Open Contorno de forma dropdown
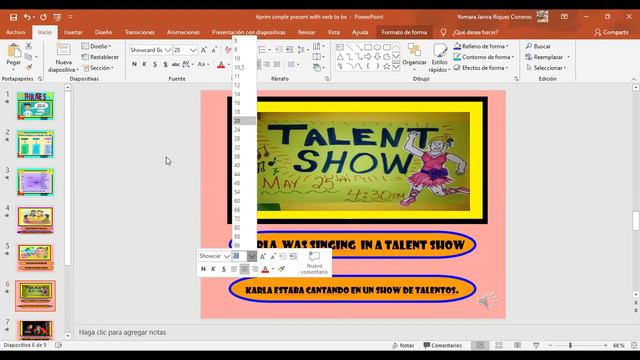 point(484,57)
